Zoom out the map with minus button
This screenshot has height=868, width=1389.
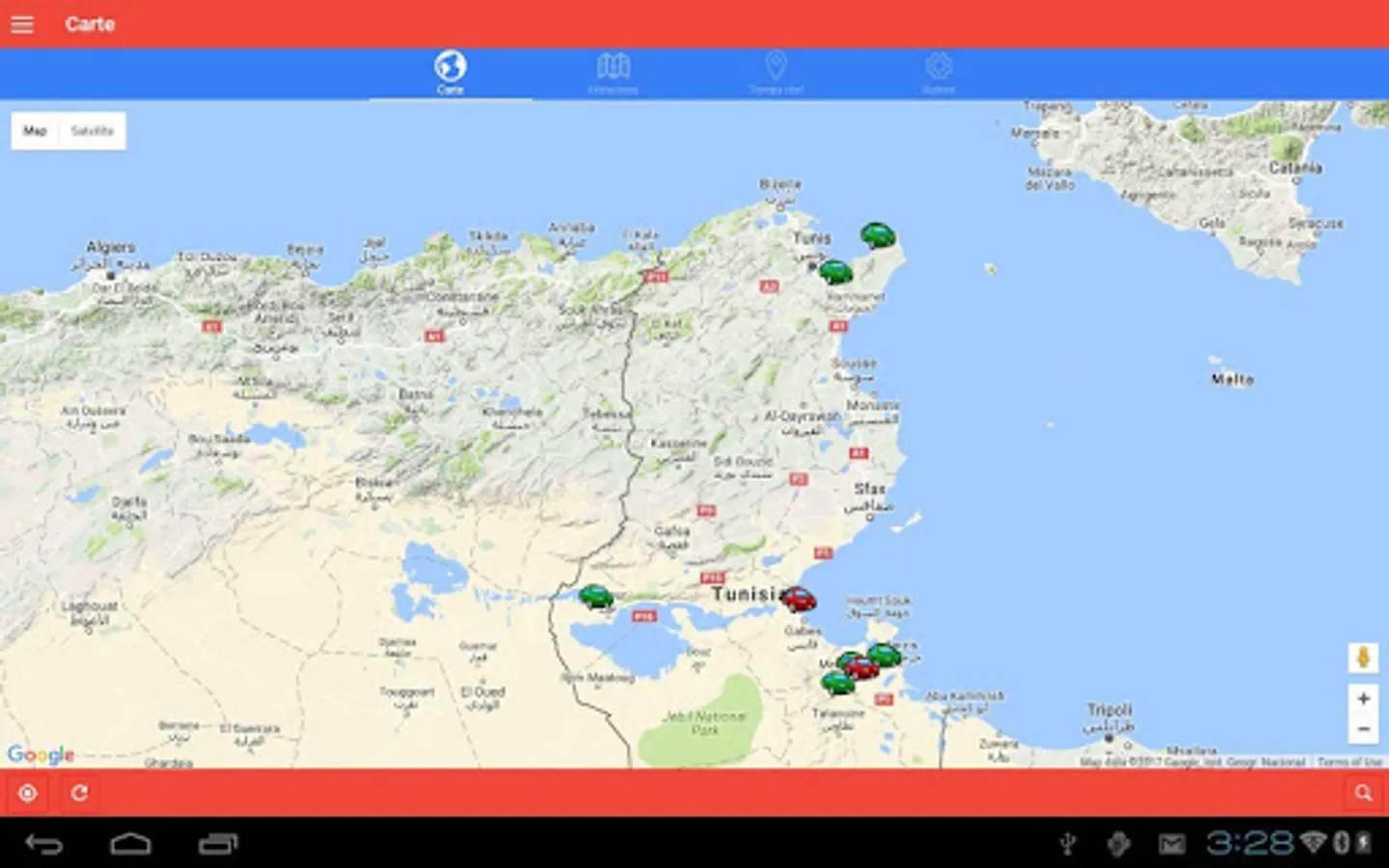pyautogui.click(x=1363, y=729)
